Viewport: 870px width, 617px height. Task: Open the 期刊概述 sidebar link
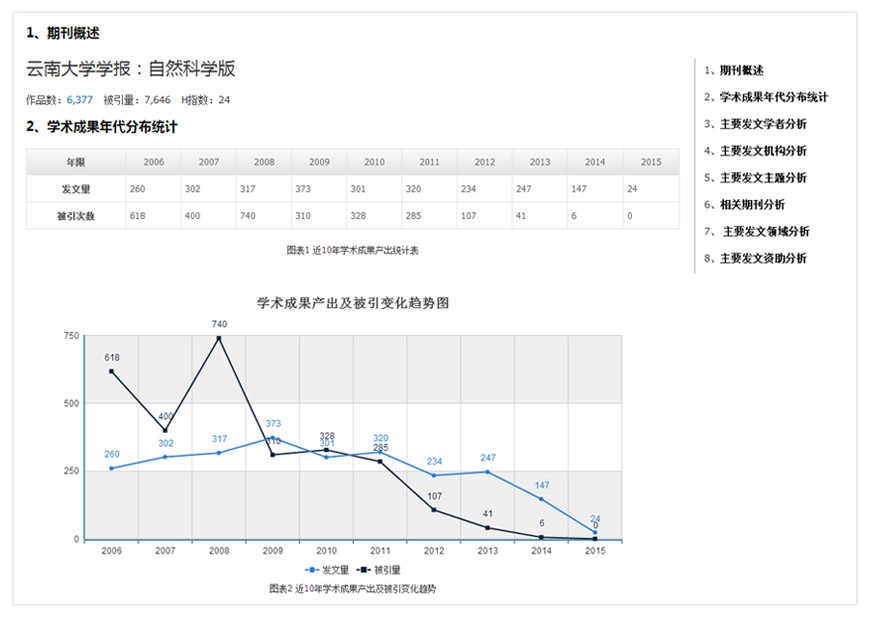740,70
